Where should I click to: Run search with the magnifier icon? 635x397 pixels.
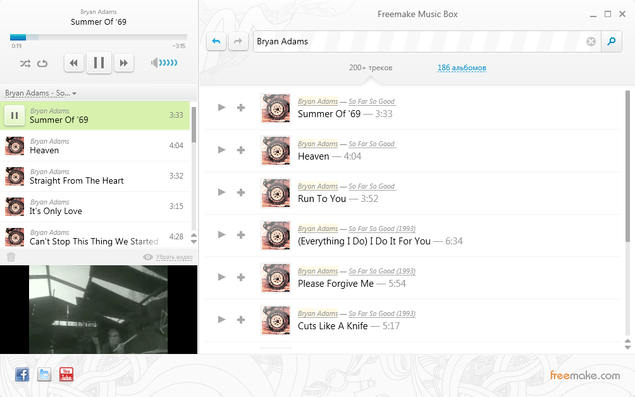pos(612,41)
